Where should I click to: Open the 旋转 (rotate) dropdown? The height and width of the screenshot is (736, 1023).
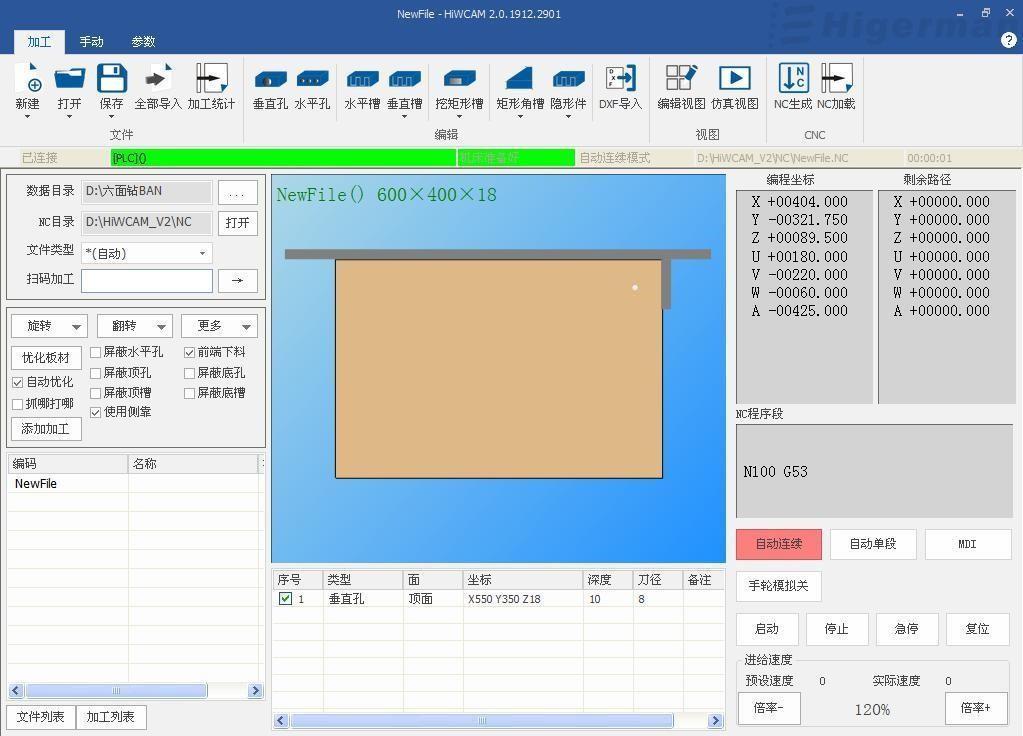50,326
